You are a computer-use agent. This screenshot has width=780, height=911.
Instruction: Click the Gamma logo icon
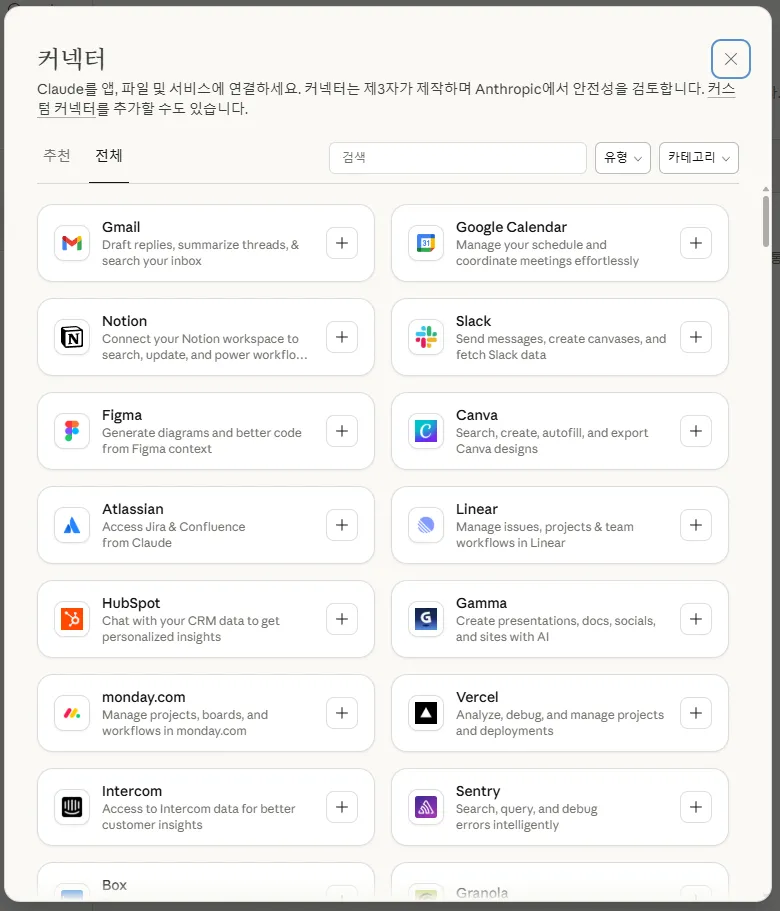pyautogui.click(x=426, y=619)
